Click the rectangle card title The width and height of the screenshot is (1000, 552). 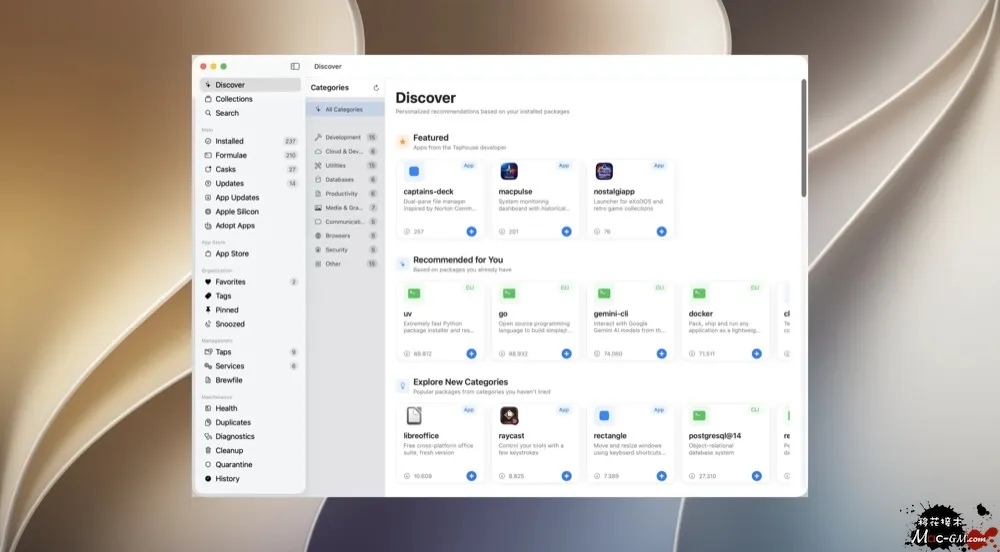click(x=610, y=436)
